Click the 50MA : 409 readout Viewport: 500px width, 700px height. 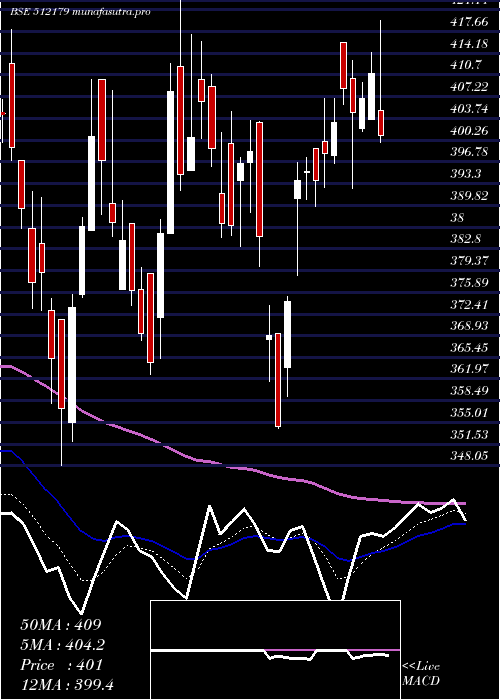61,625
